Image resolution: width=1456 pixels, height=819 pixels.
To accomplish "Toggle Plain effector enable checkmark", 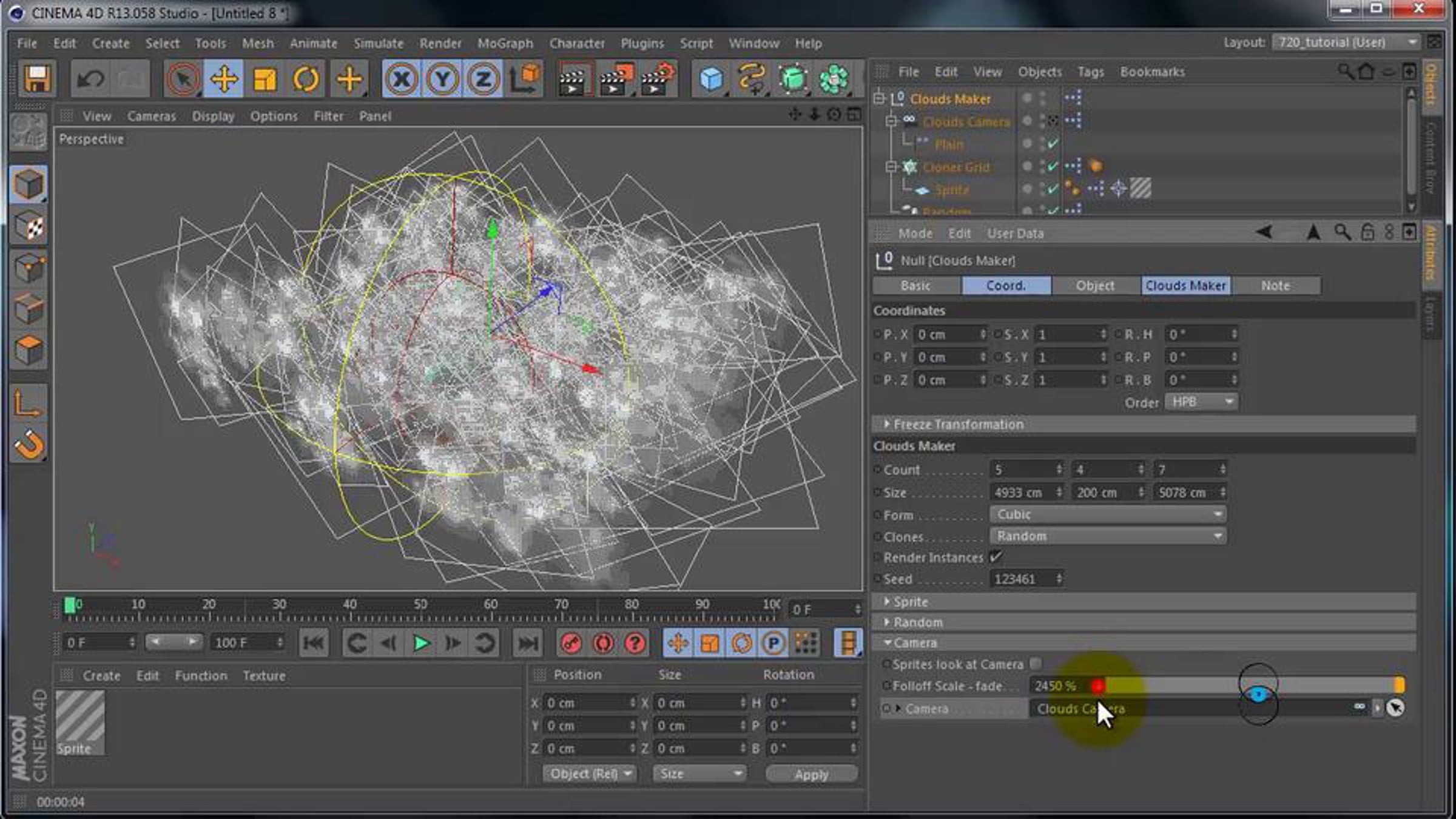I will [1053, 144].
